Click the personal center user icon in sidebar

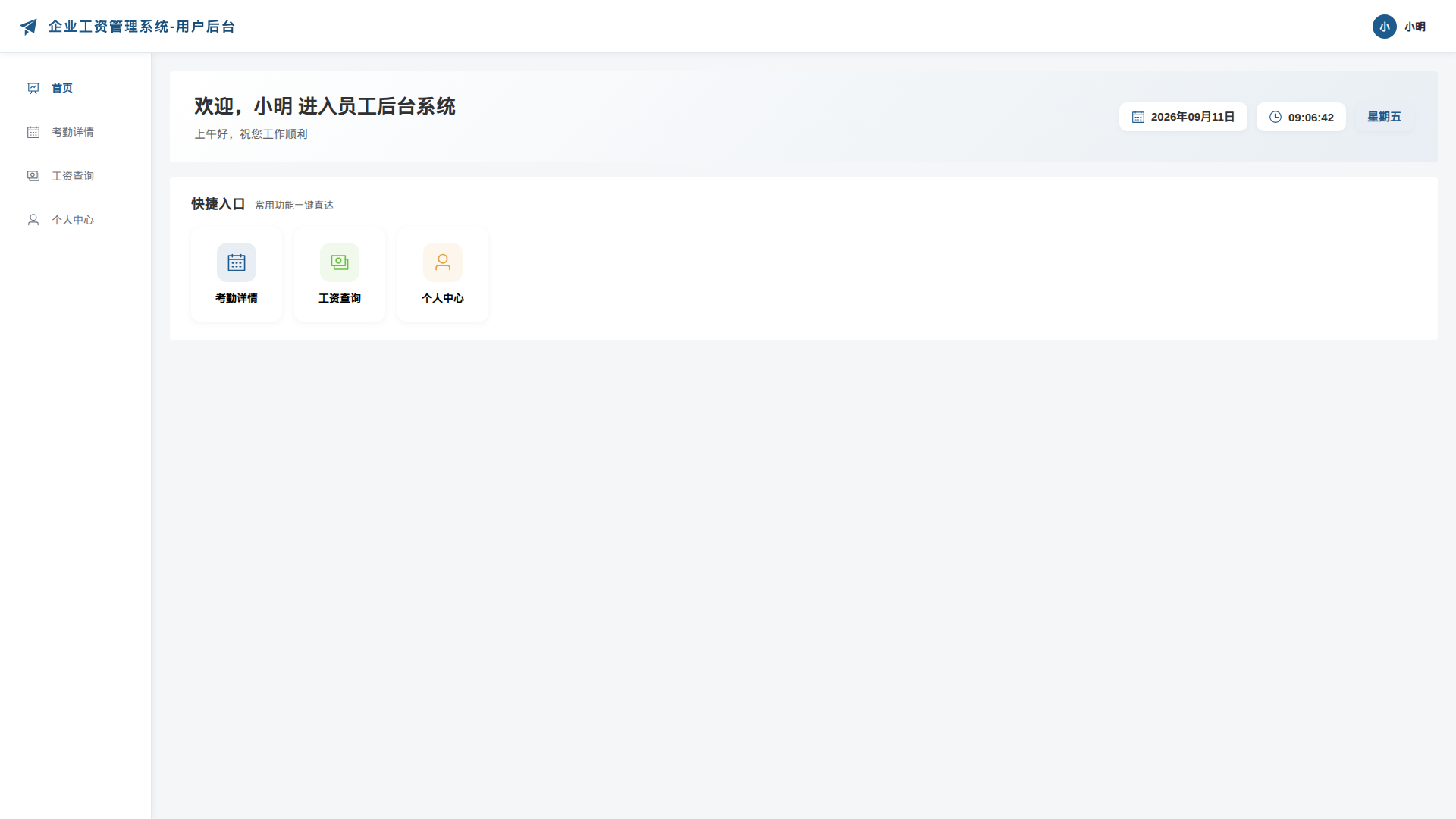click(33, 220)
